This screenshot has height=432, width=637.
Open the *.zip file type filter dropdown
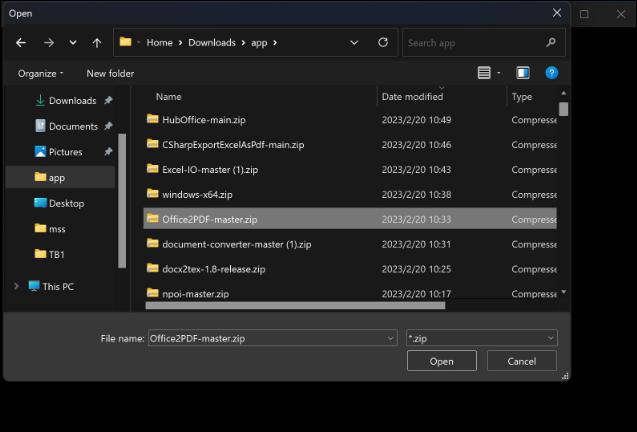pos(481,338)
